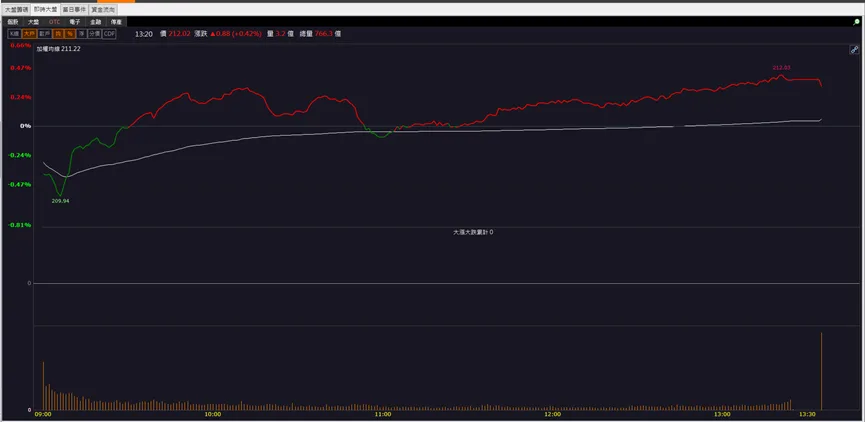The width and height of the screenshot is (865, 422).
Task: Open the 資金流向 tab
Action: (x=103, y=9)
